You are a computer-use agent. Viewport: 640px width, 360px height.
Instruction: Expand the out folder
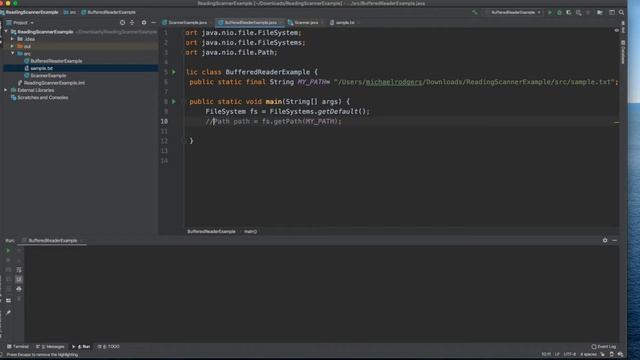pyautogui.click(x=12, y=46)
